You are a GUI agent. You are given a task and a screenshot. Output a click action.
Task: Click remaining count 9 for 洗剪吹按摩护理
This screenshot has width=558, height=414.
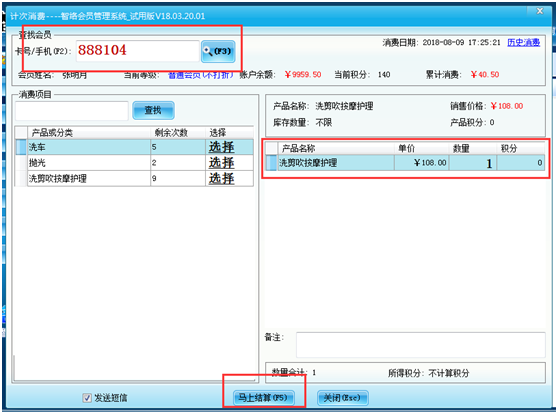(x=178, y=178)
